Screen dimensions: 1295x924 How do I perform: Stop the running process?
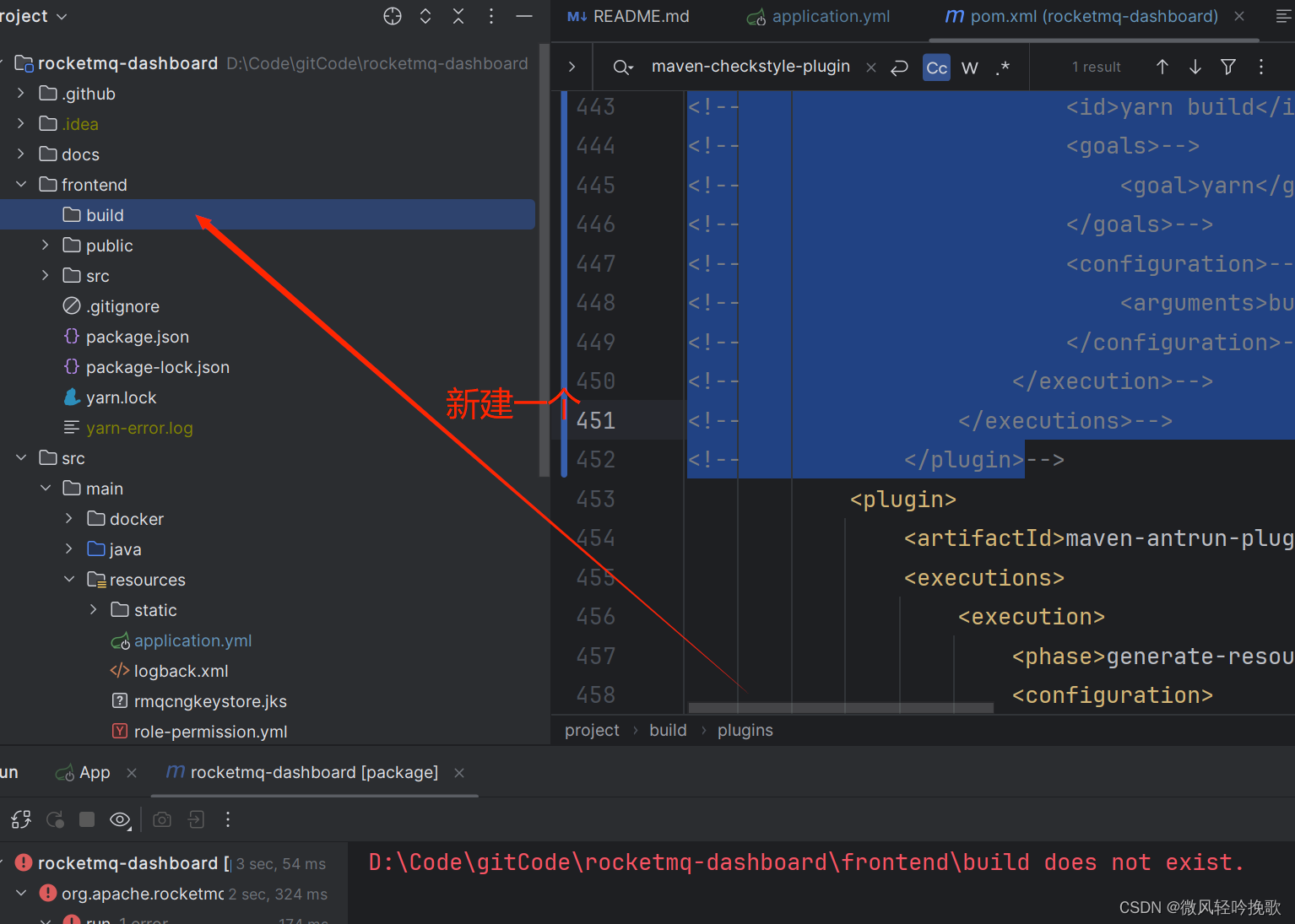pyautogui.click(x=87, y=819)
